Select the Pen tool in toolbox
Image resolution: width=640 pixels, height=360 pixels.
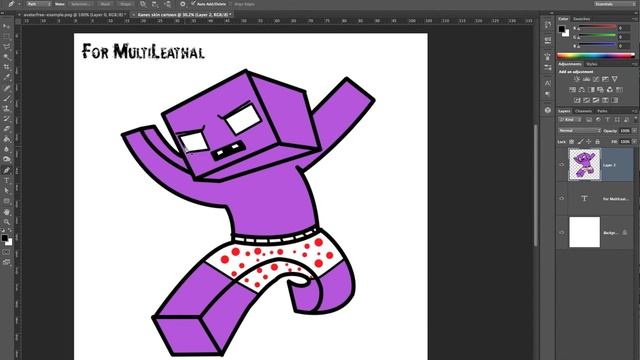pyautogui.click(x=6, y=170)
